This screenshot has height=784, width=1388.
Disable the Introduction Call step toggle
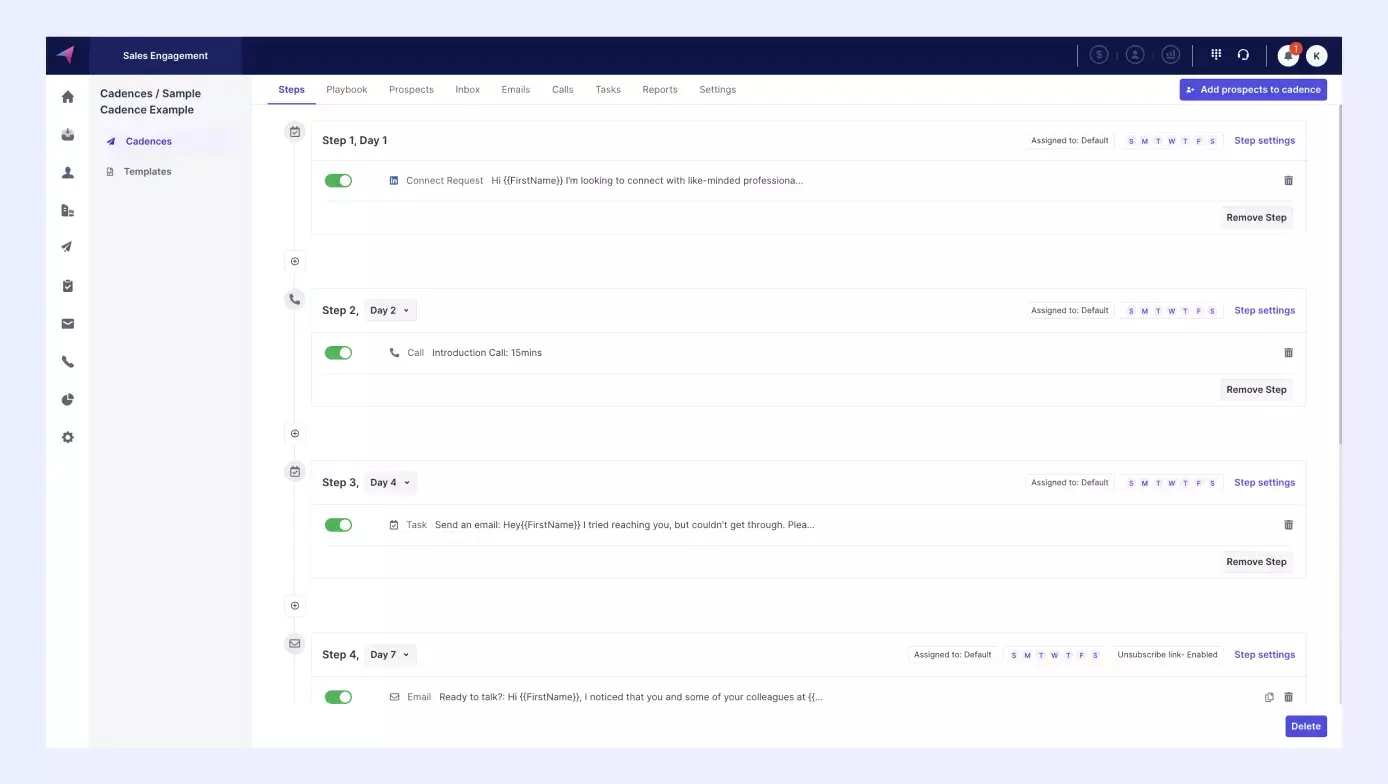338,352
